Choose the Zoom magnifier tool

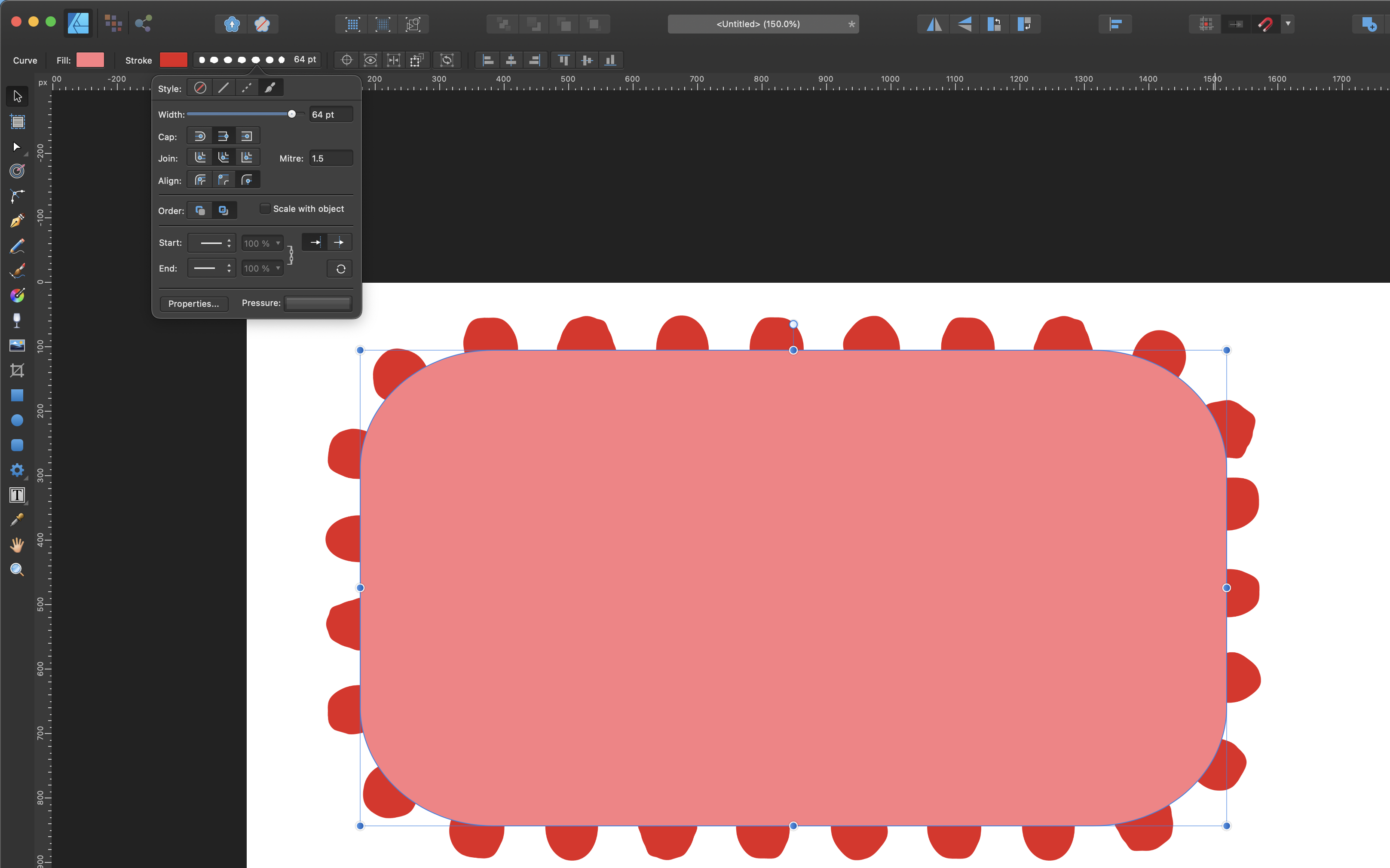coord(17,569)
